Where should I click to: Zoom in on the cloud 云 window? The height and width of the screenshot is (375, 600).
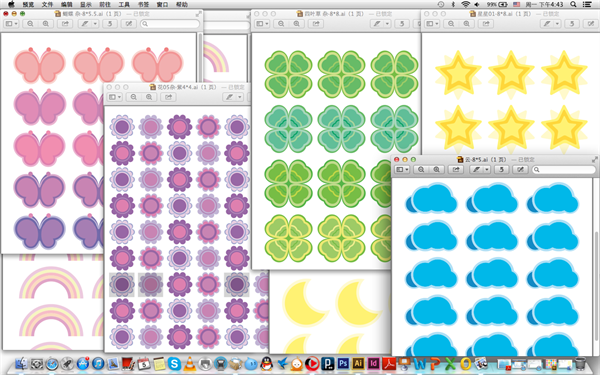[x=437, y=170]
